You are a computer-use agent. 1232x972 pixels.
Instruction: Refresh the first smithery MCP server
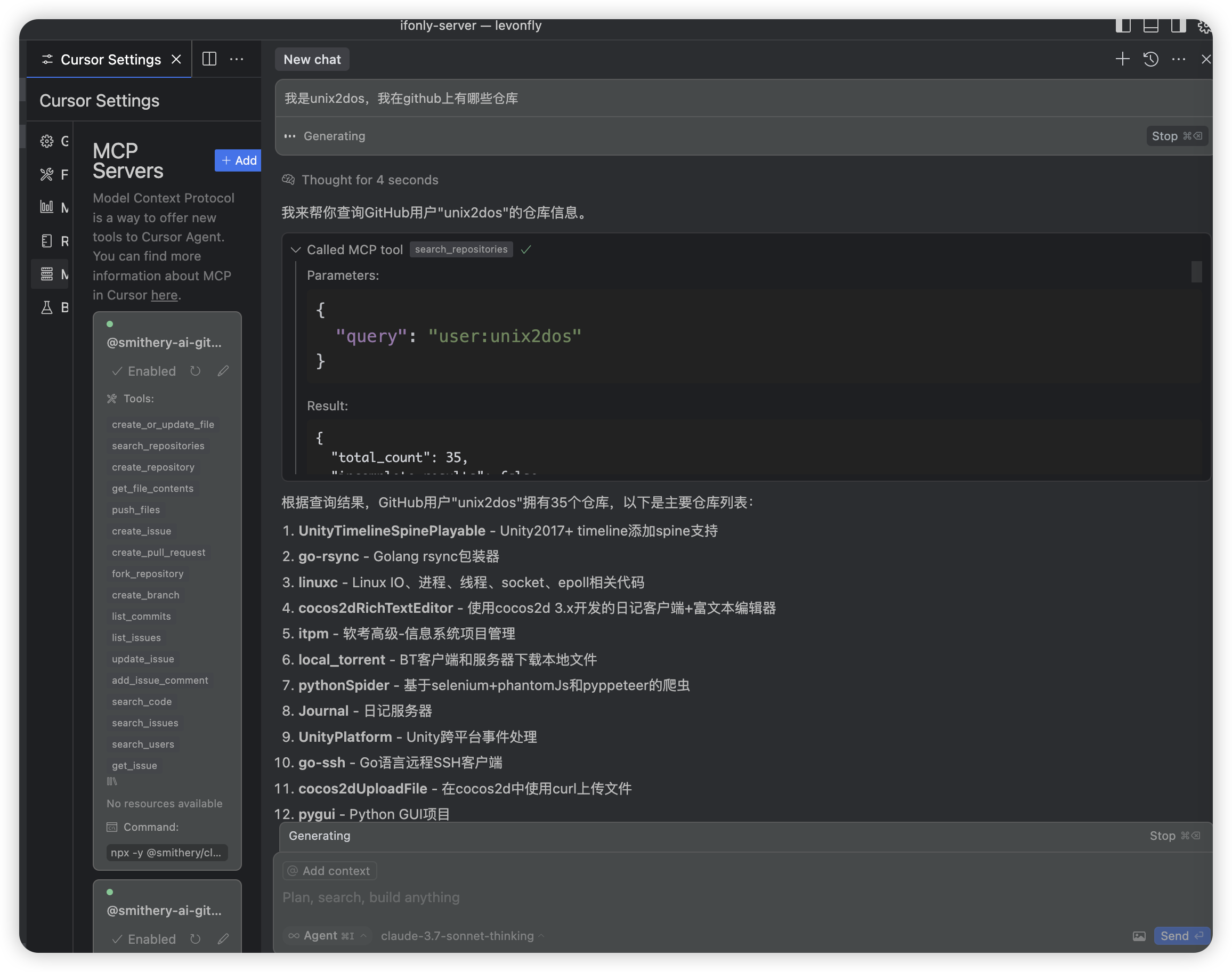tap(195, 371)
